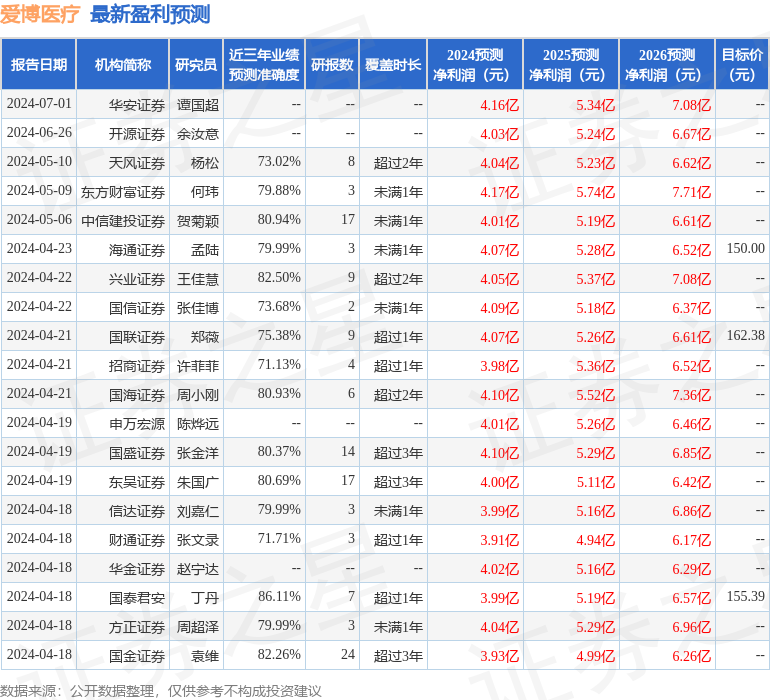Click the 近三年业绩预测准确度 header
The image size is (770, 700).
coord(264,65)
